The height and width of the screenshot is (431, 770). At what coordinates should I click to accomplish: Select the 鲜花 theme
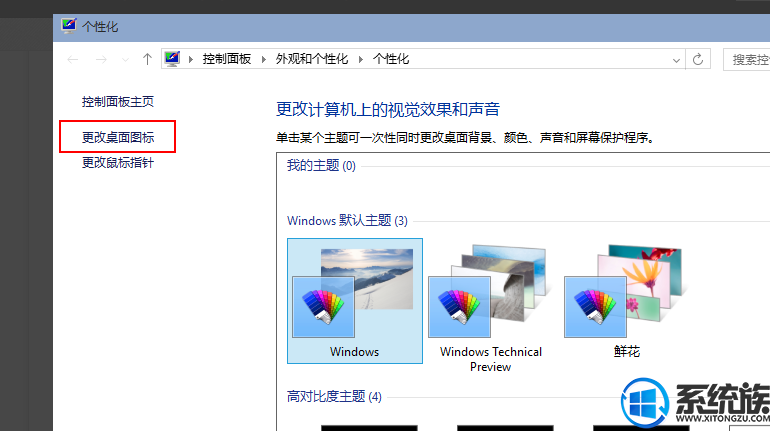click(627, 301)
